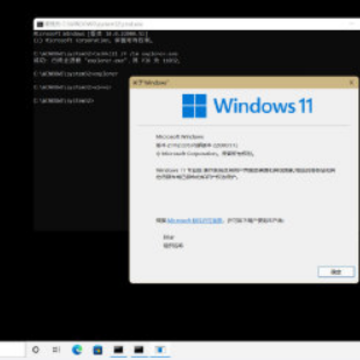
Task: Click the cmd.exe icon in the title bar
Action: [x=40, y=24]
